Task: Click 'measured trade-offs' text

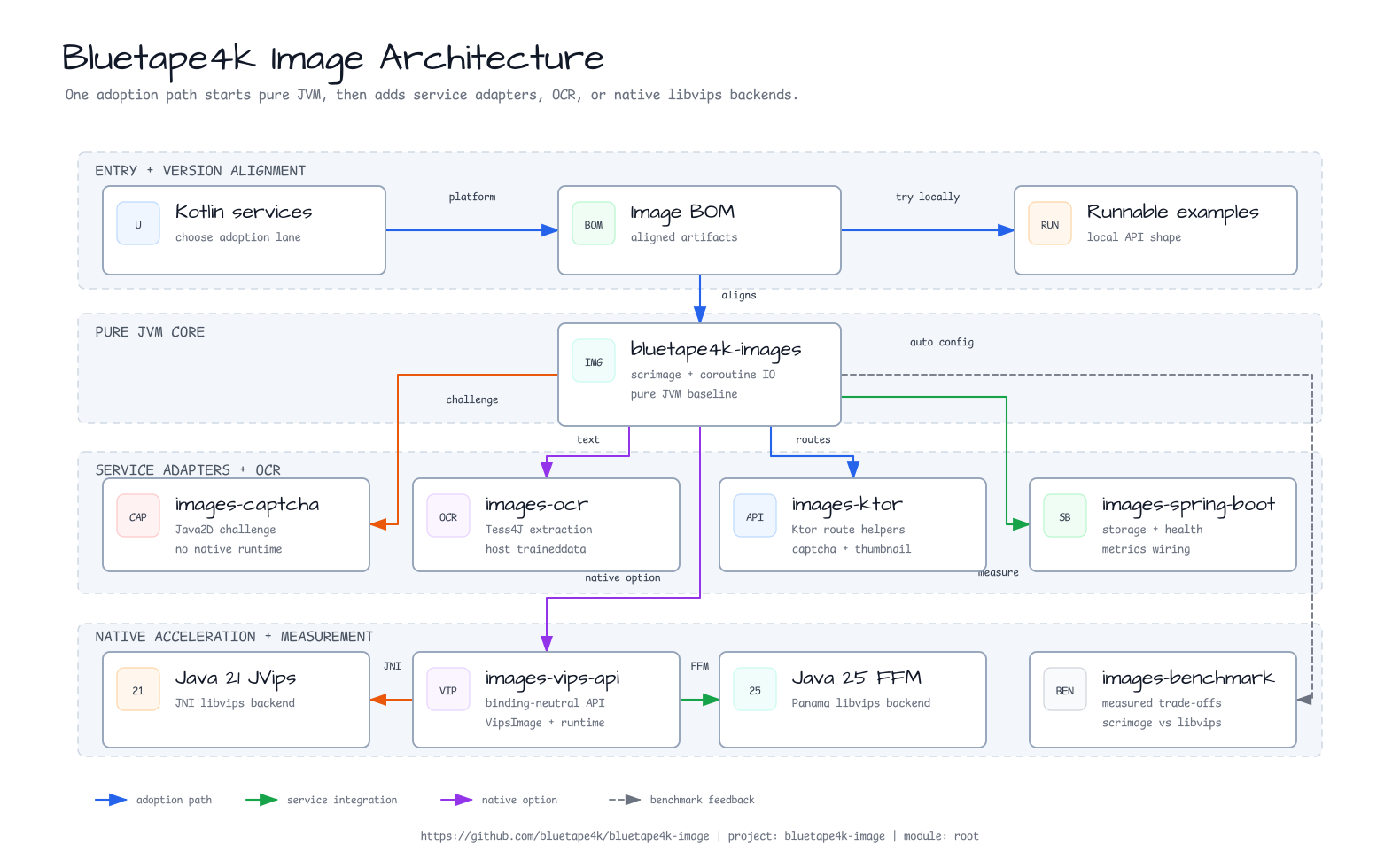Action: point(1162,703)
